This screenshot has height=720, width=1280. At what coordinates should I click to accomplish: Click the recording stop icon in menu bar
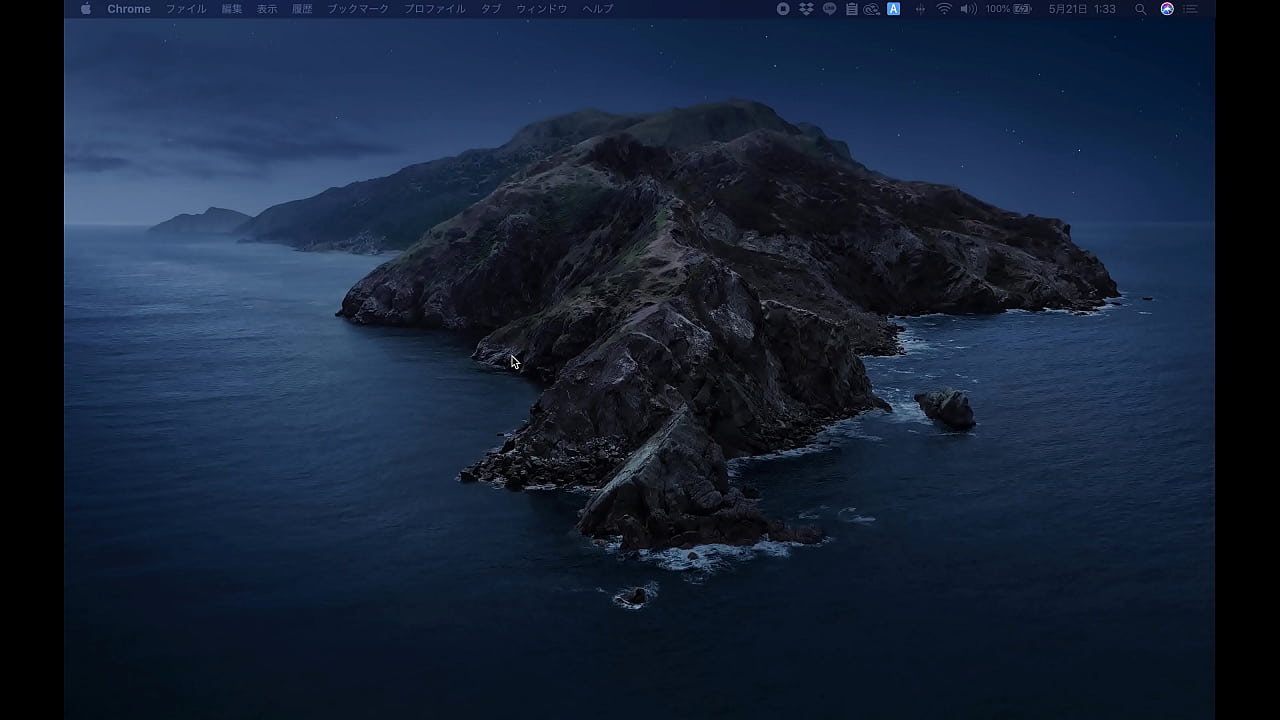783,9
